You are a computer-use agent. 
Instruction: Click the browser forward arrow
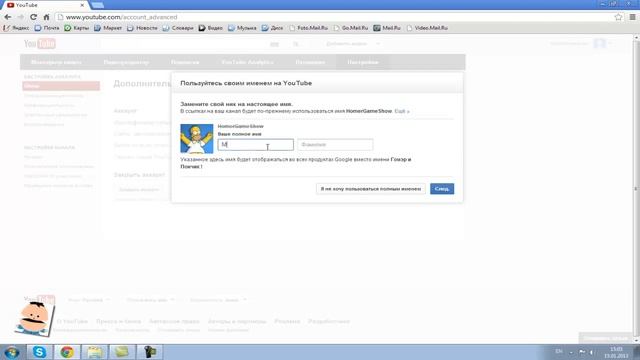coord(20,17)
